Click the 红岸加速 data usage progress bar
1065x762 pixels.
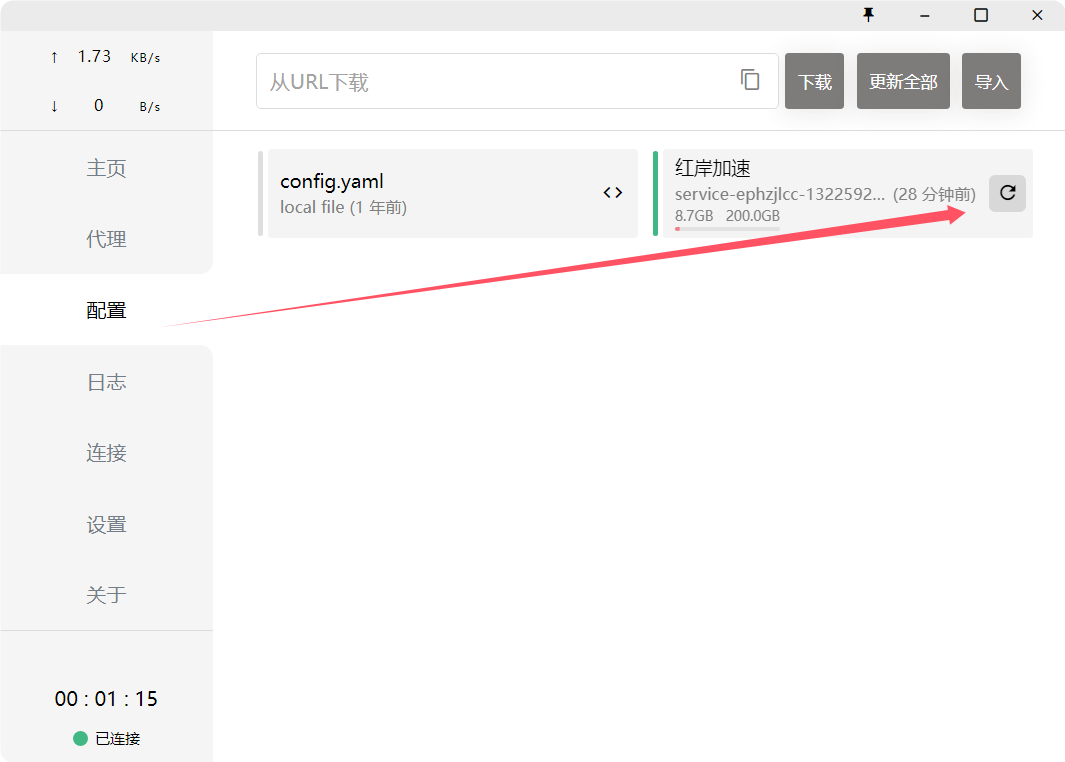pos(727,229)
